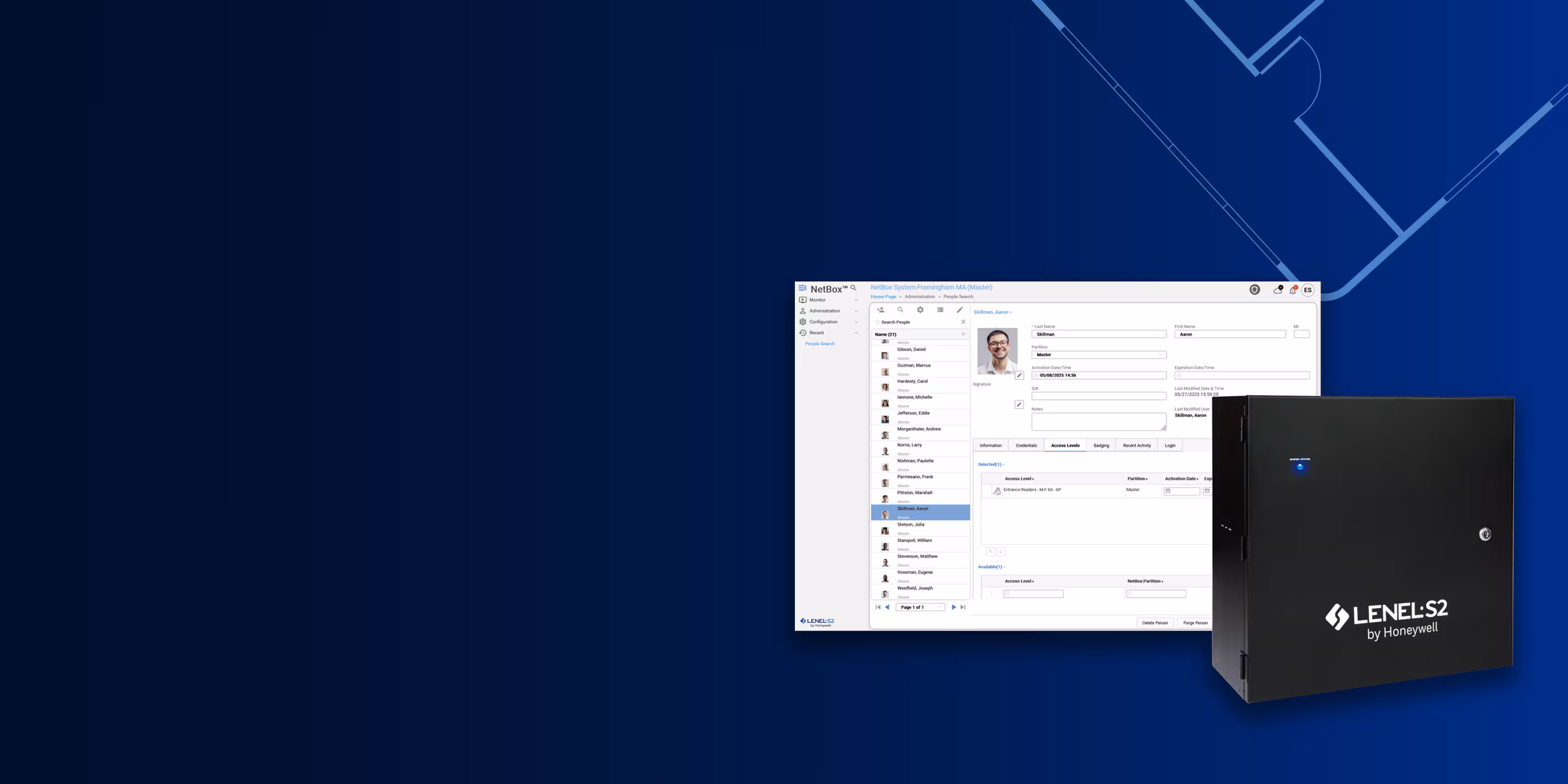Screen dimensions: 1568x784
Task: Select Stetson, Julia in people list
Action: coord(920,528)
